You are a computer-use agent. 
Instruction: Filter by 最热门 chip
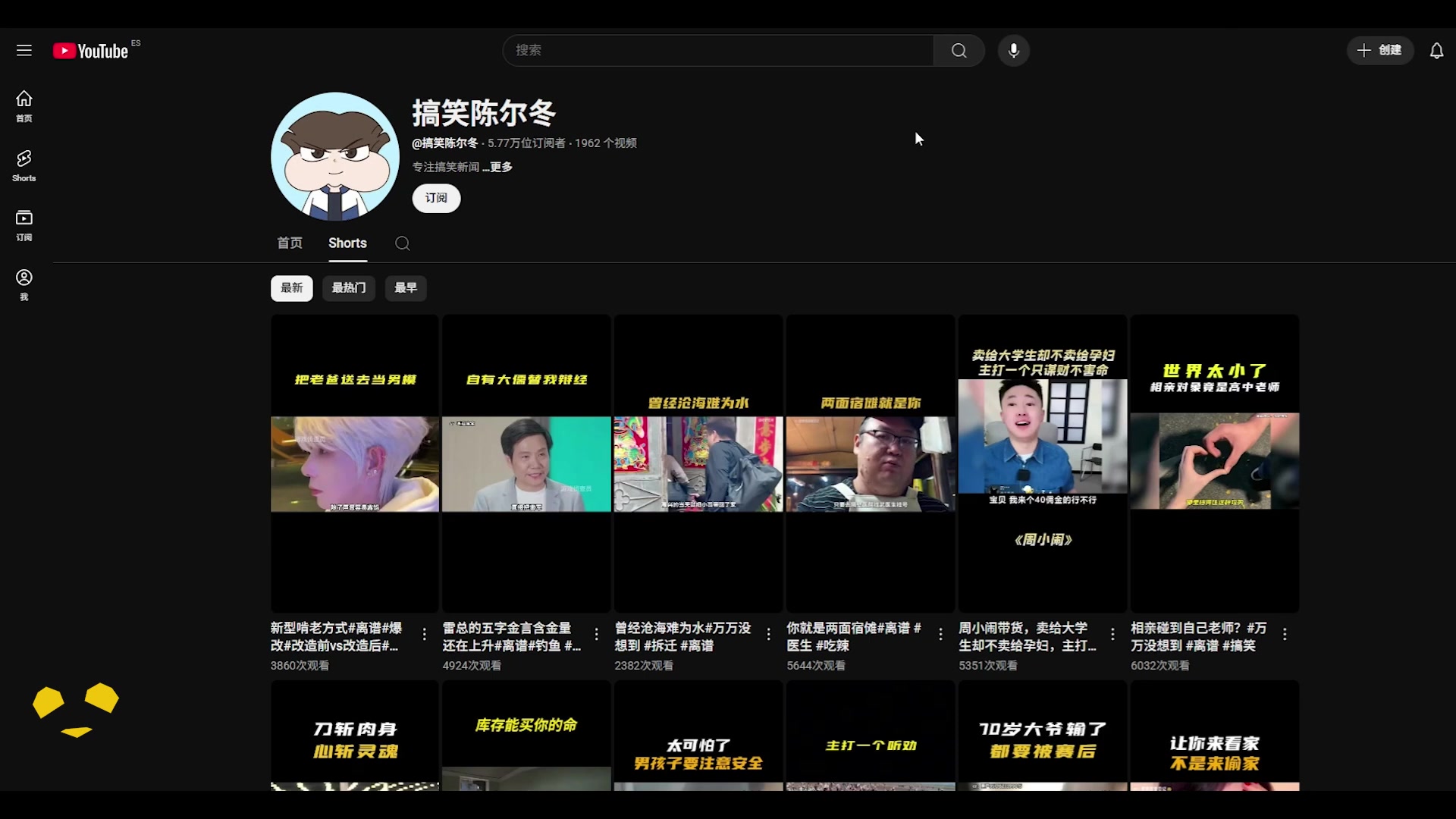click(x=349, y=288)
